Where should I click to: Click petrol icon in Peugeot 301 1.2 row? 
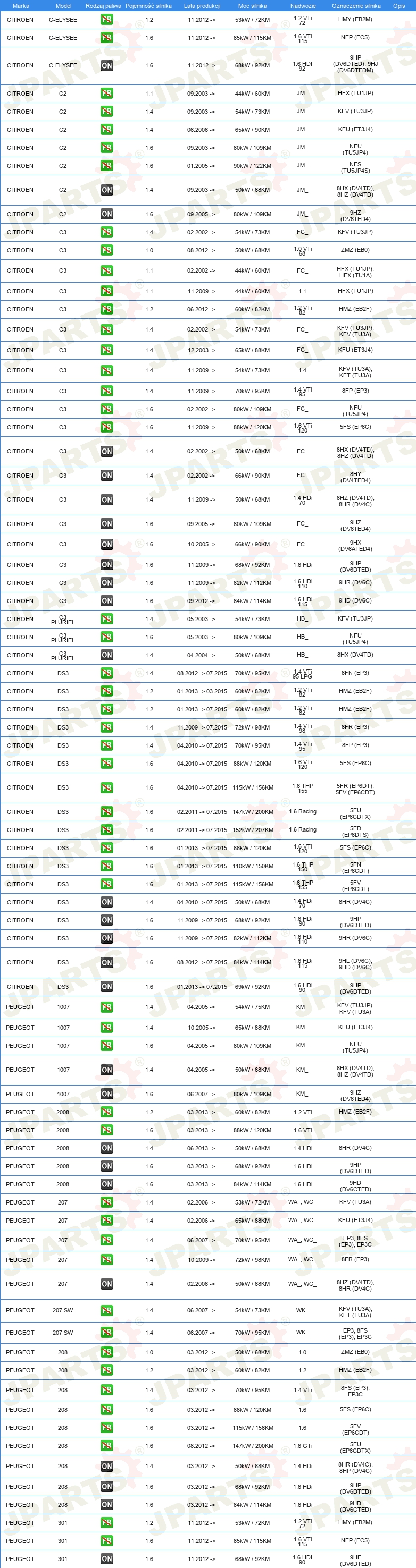[106, 1523]
